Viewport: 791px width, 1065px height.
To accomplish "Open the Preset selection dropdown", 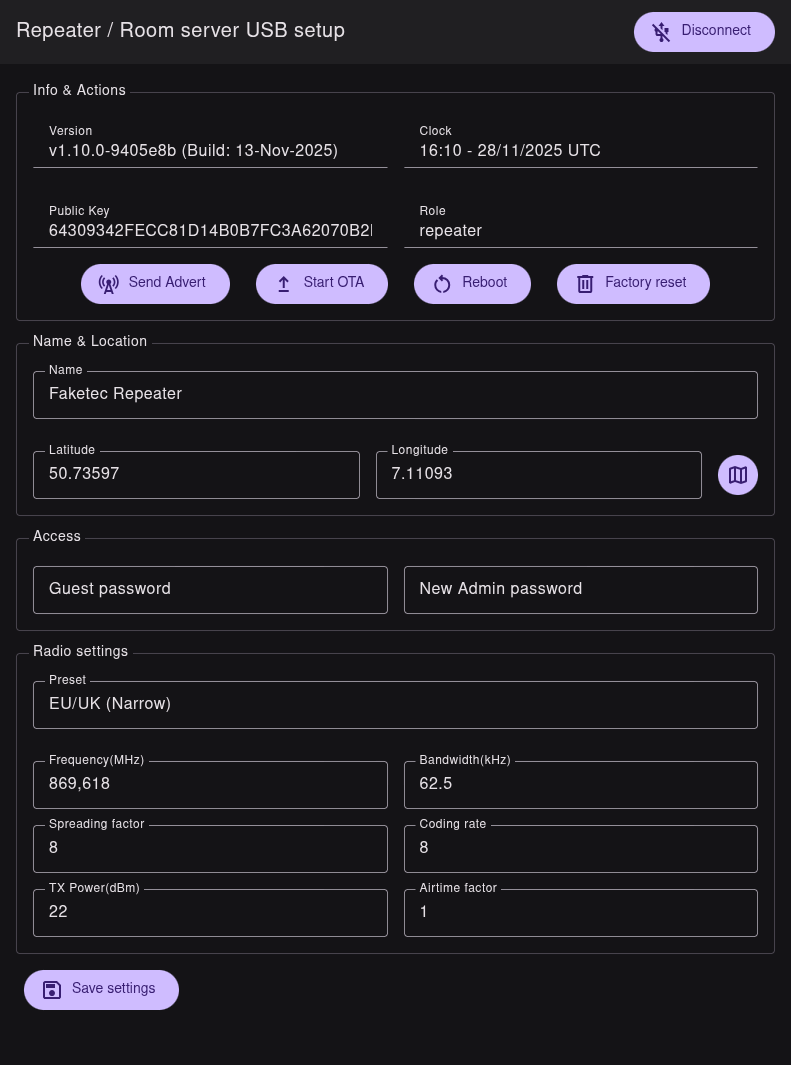I will (395, 704).
